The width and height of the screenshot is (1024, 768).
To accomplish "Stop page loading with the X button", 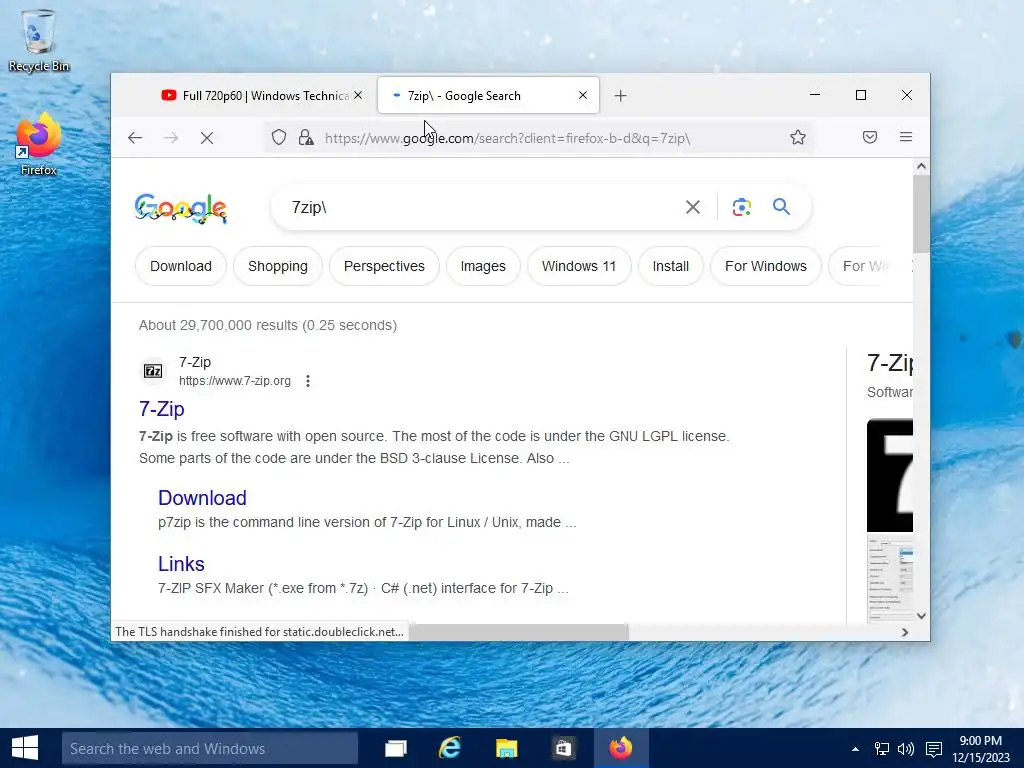I will 207,138.
